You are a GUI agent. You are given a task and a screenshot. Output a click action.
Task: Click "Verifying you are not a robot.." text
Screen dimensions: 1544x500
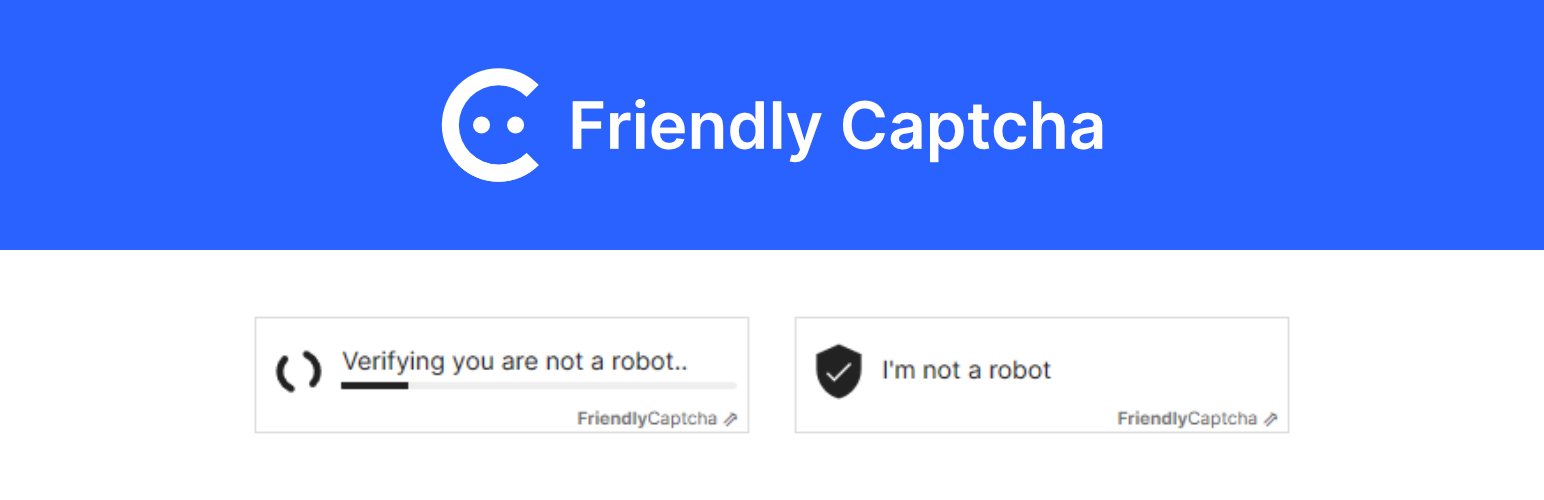click(x=514, y=361)
